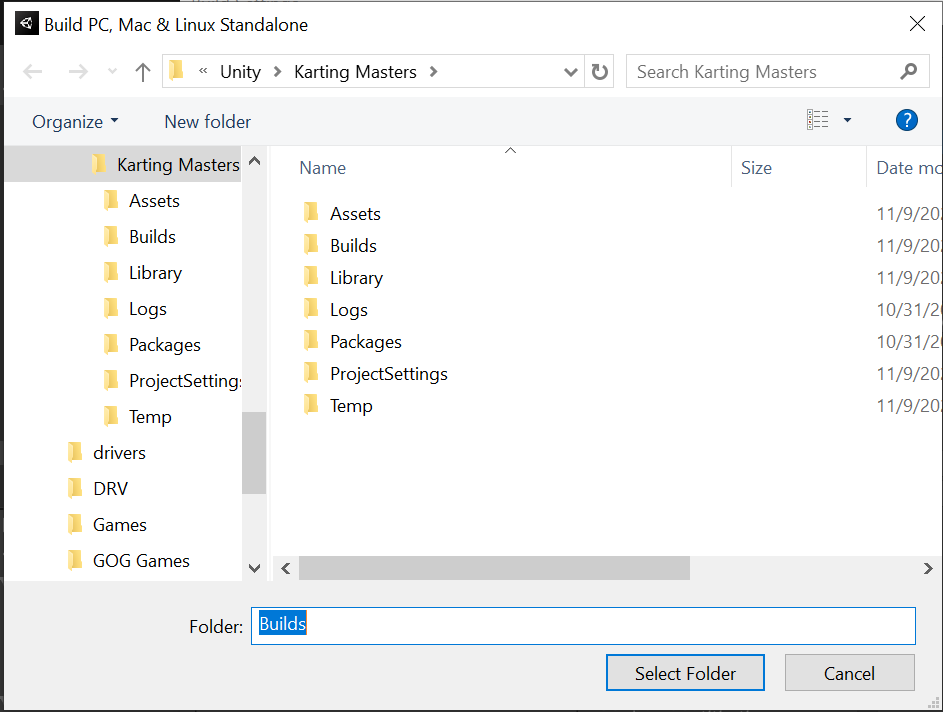Viewport: 943px width, 712px height.
Task: Click the Back navigation arrow
Action: click(33, 72)
